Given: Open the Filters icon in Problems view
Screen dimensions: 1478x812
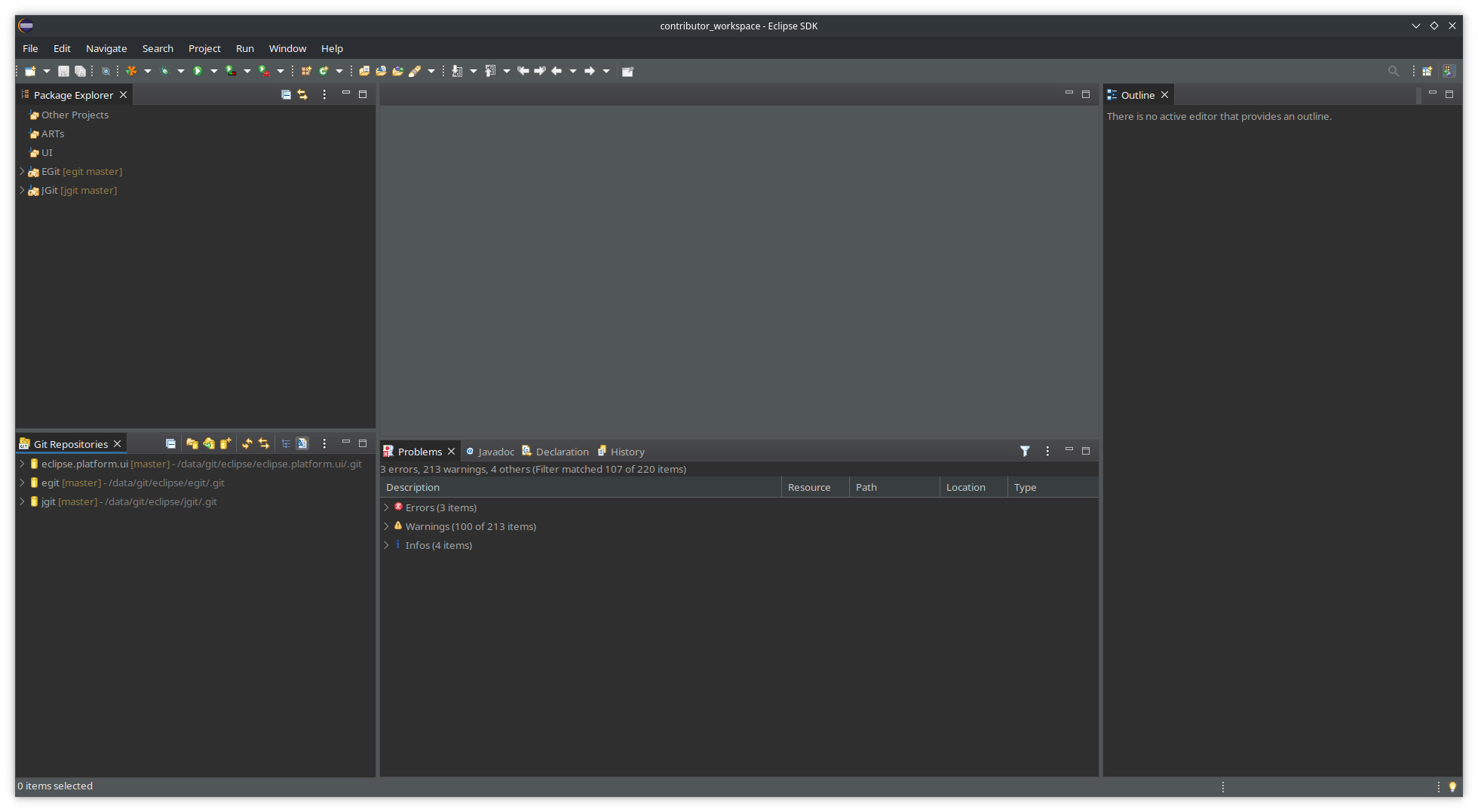Looking at the screenshot, I should [1025, 451].
